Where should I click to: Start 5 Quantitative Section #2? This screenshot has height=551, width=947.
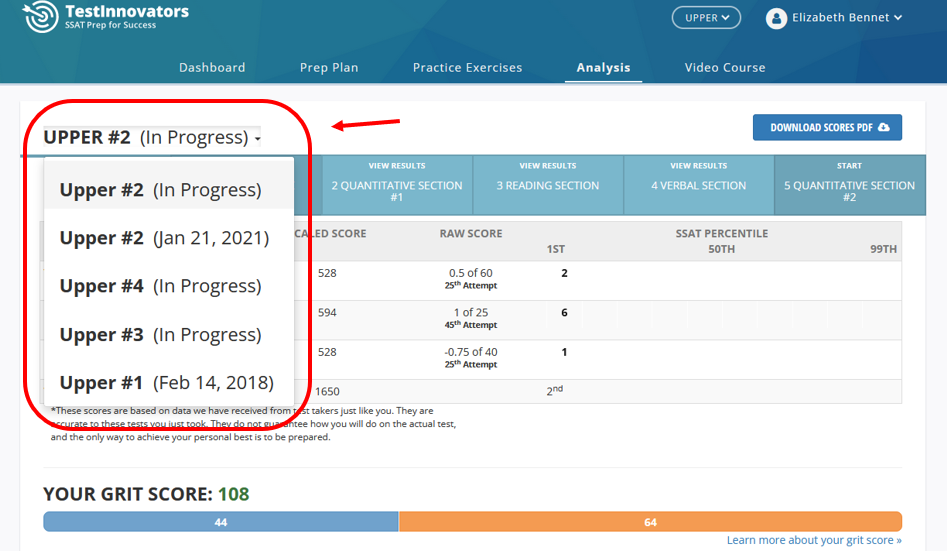pos(849,185)
